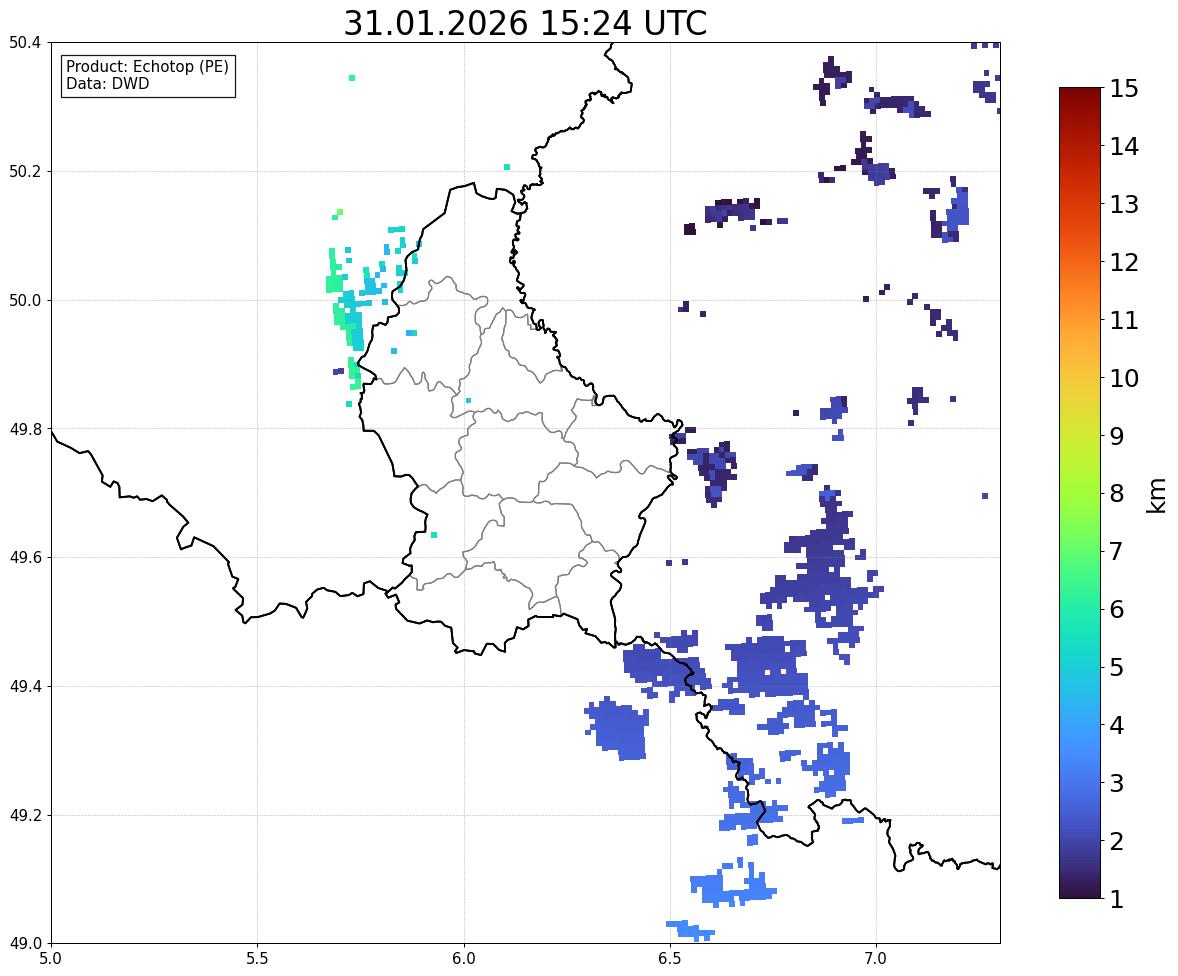
Task: Click the y-axis tick label '49.6'
Action: point(24,557)
